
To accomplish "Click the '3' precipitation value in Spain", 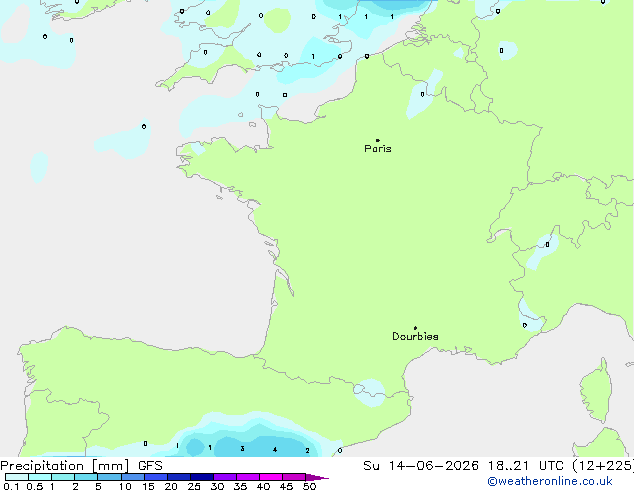I will click(x=242, y=448).
